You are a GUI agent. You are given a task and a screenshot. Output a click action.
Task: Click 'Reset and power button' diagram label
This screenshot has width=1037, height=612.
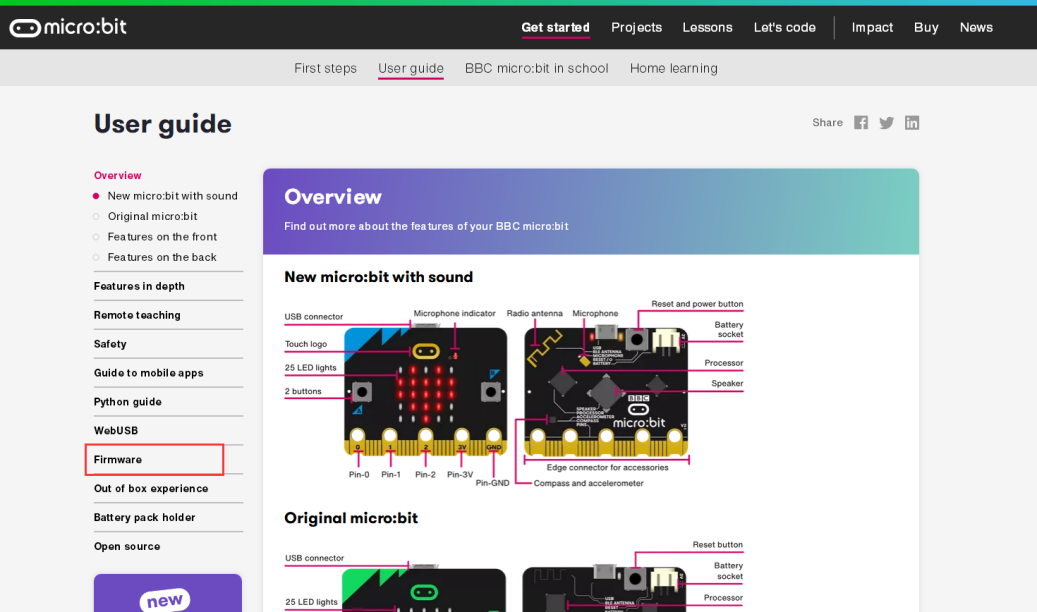click(697, 304)
